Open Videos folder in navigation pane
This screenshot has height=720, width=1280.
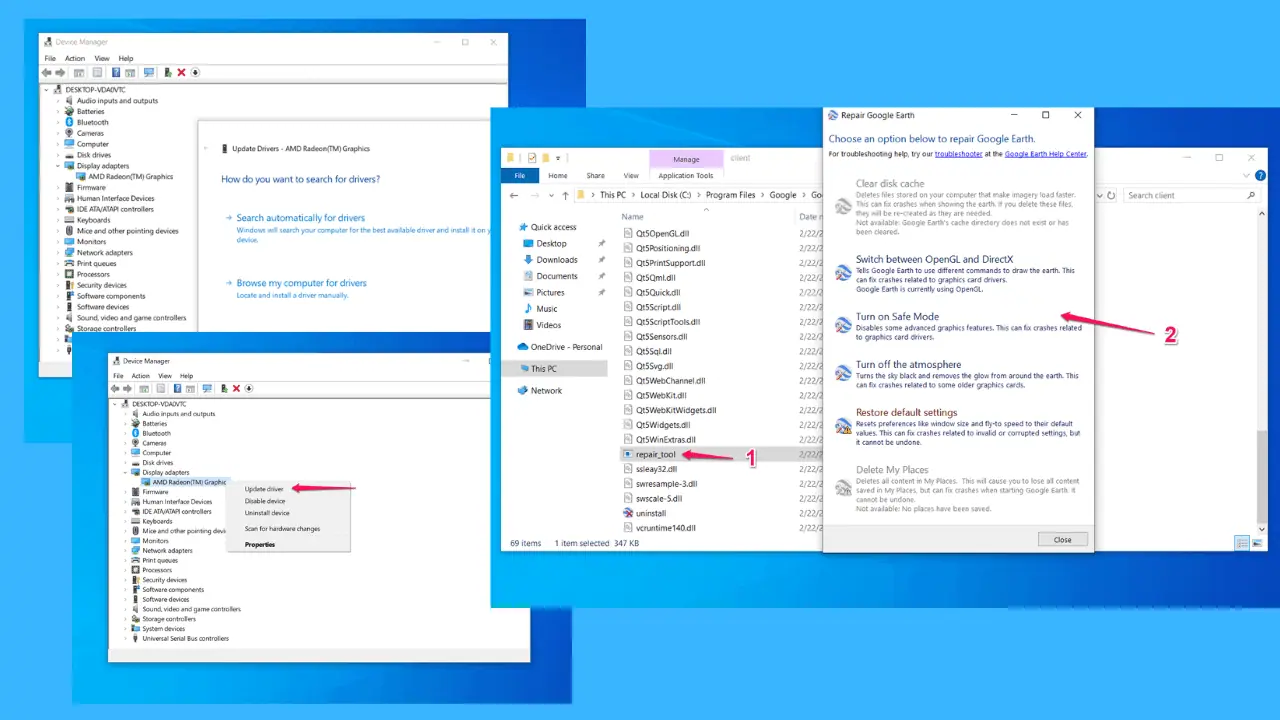tap(548, 325)
